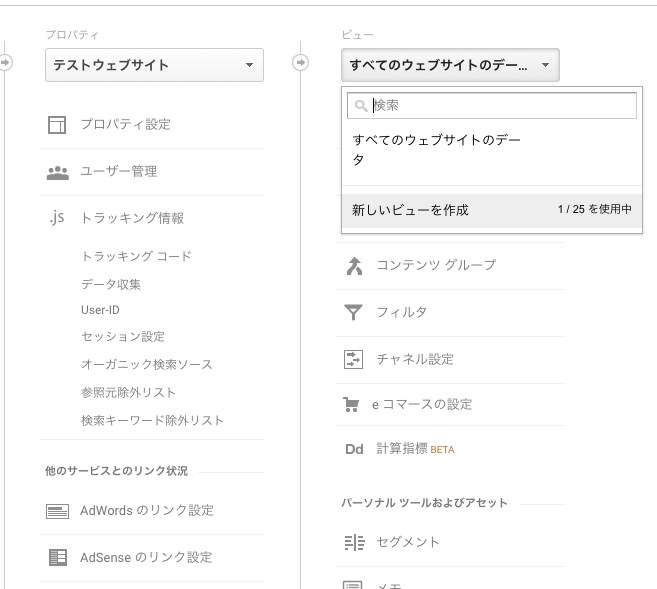Click the arrow circle left of ビュー column
This screenshot has height=589, width=657.
click(x=301, y=63)
